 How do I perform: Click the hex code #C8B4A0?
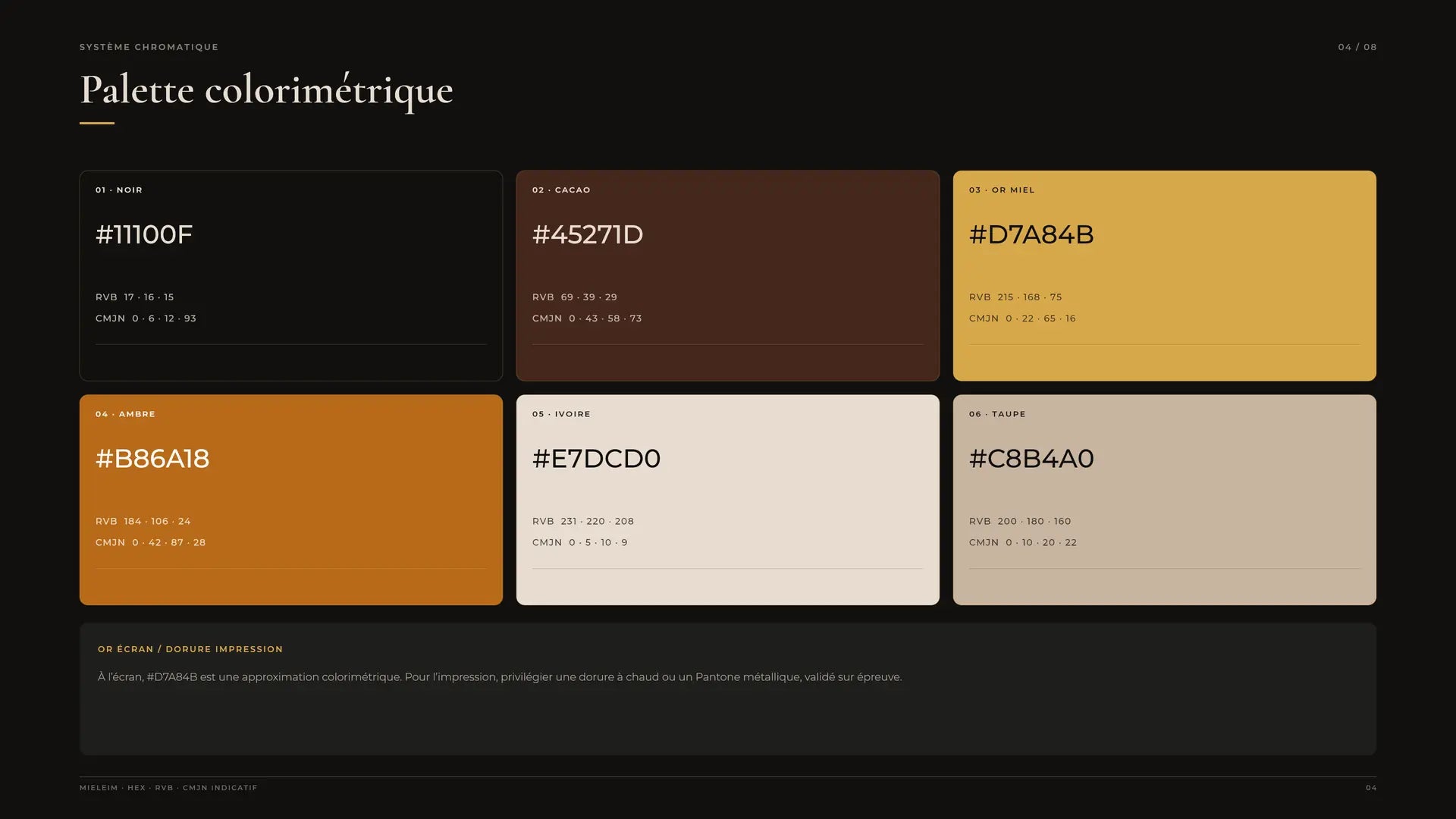pos(1031,459)
